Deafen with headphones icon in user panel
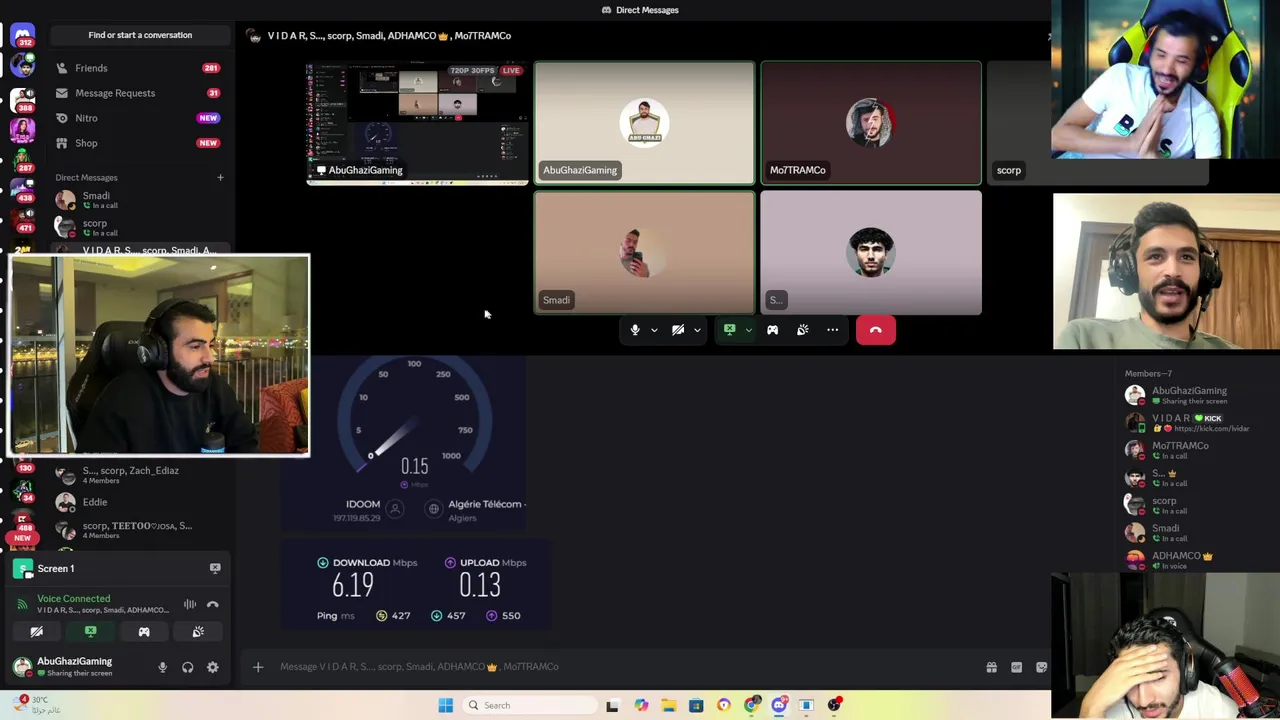The image size is (1280, 720). pos(187,667)
